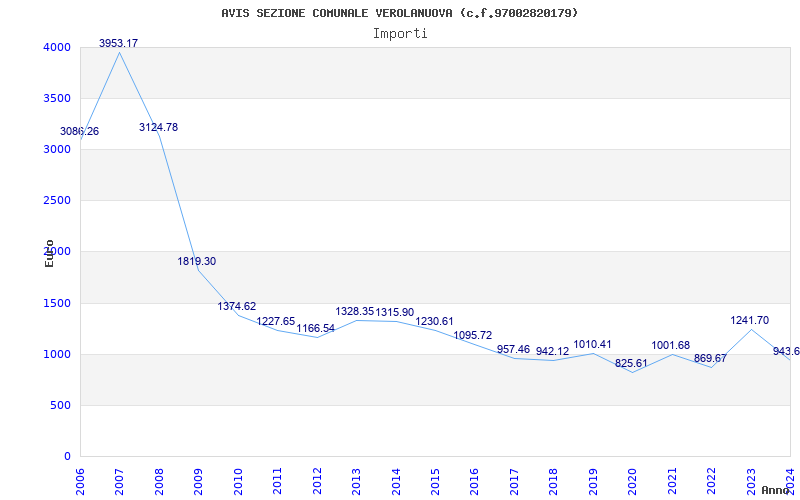Click the 3953.17 peak value label
Screen dimensions: 800x500
[x=118, y=43]
